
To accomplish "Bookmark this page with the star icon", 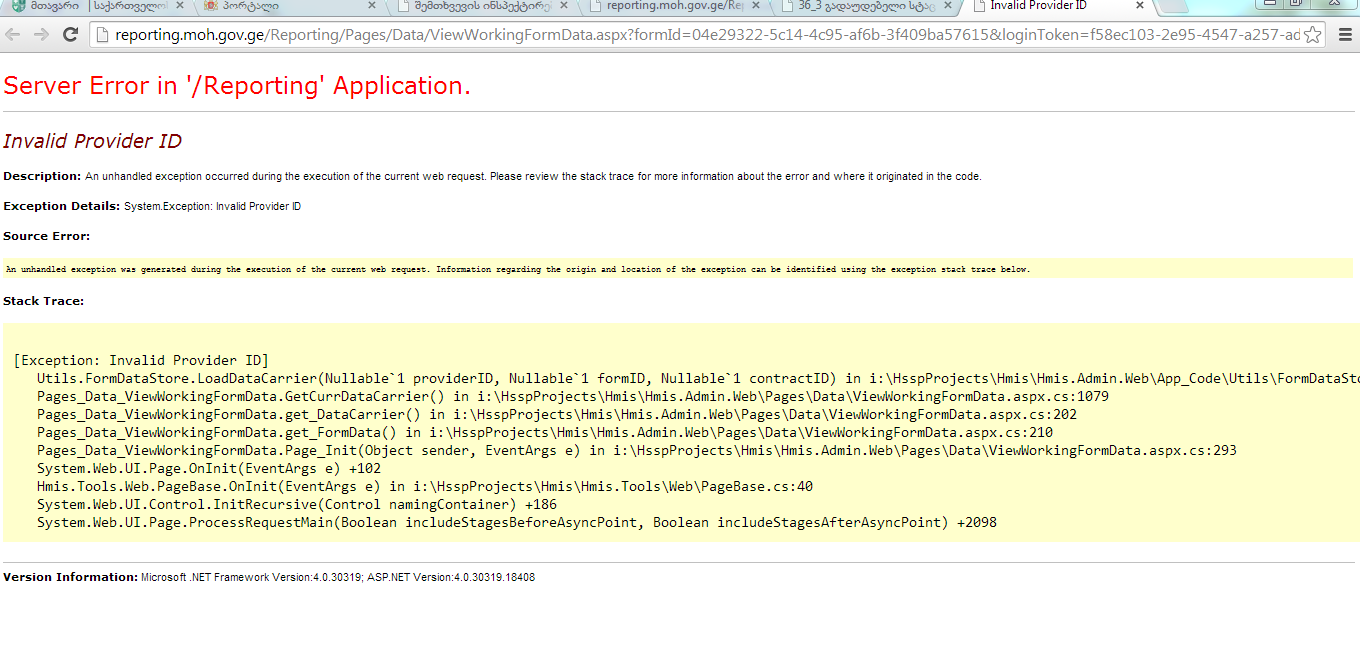I will pos(1313,35).
